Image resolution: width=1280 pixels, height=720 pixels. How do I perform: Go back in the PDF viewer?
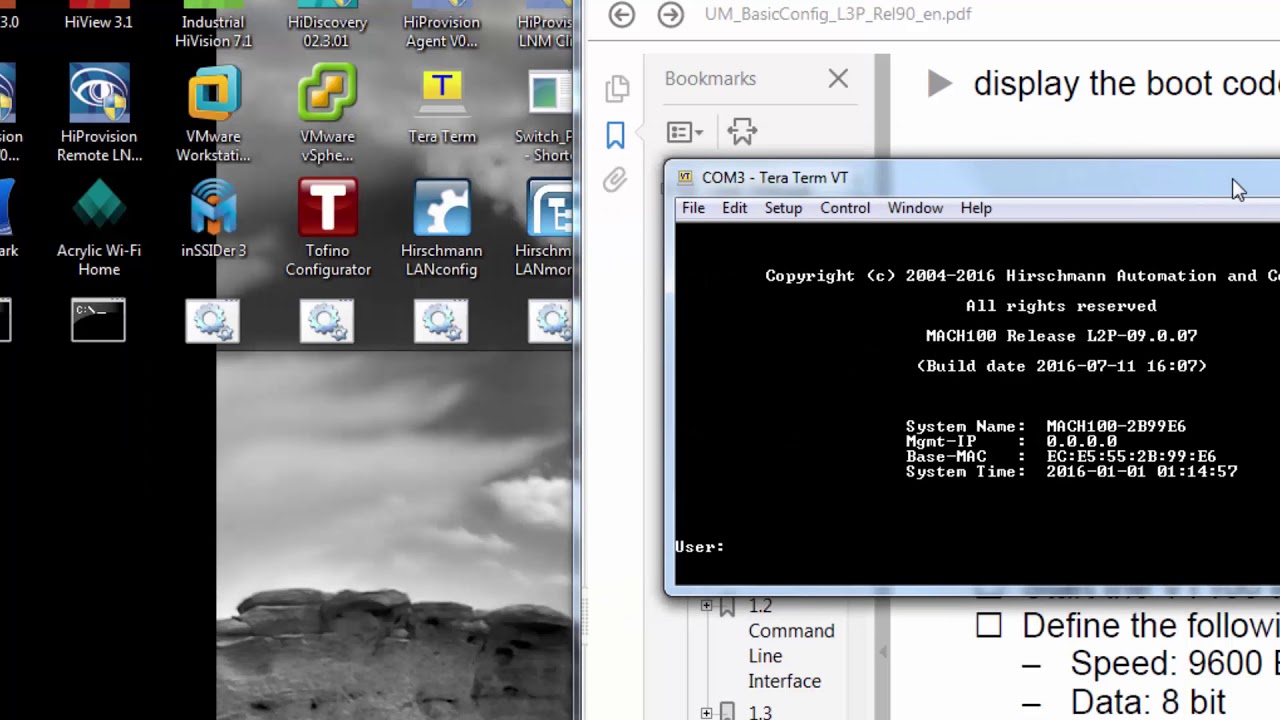622,14
